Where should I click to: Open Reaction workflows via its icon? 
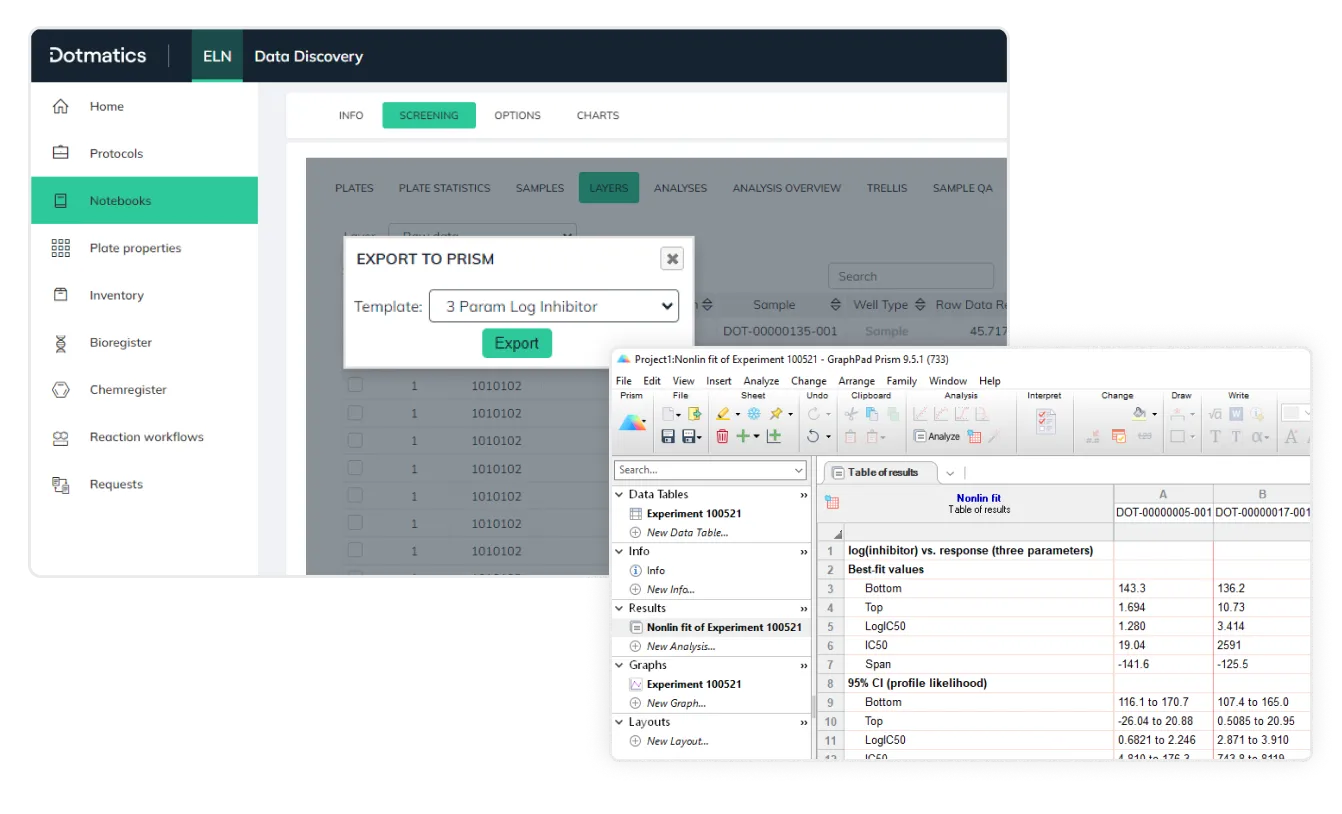tap(61, 437)
